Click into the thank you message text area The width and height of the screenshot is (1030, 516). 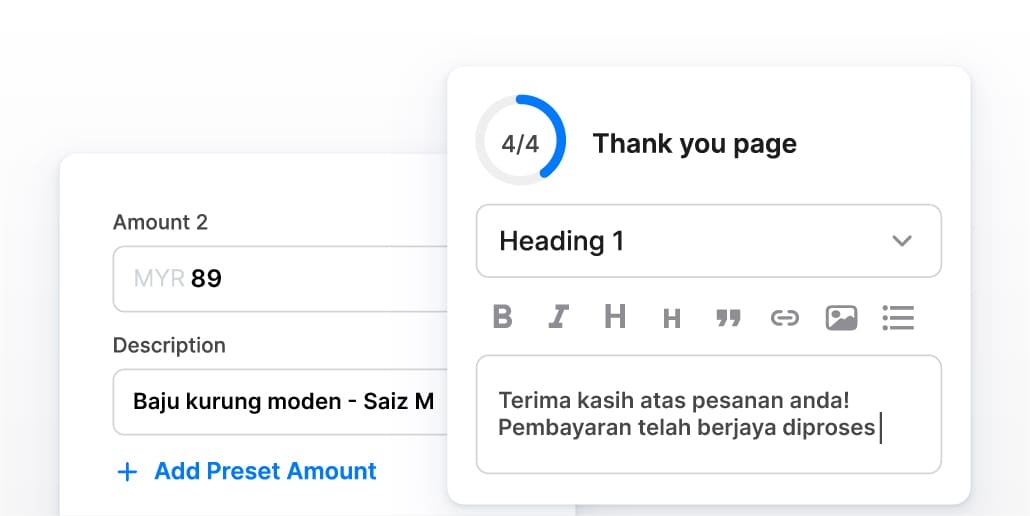point(708,414)
